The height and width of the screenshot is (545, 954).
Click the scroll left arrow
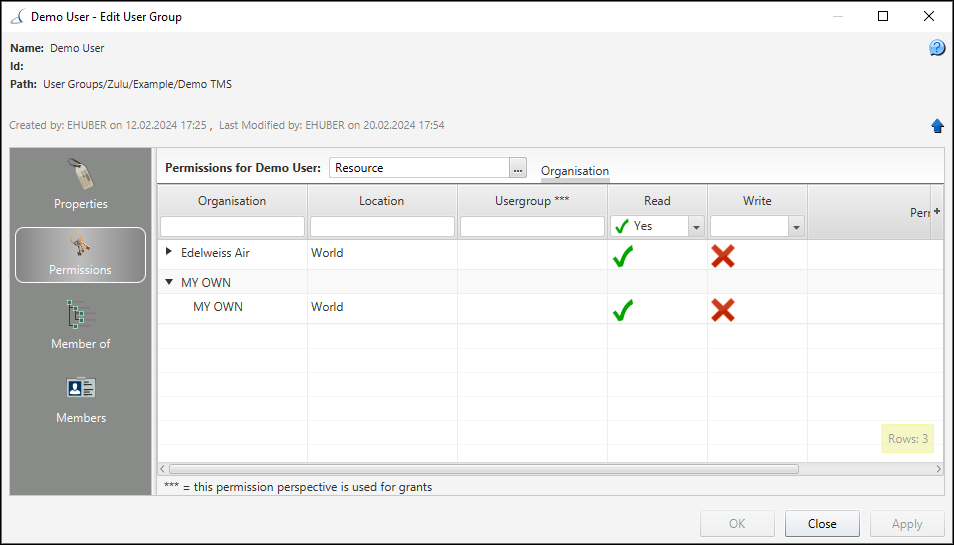(x=162, y=469)
